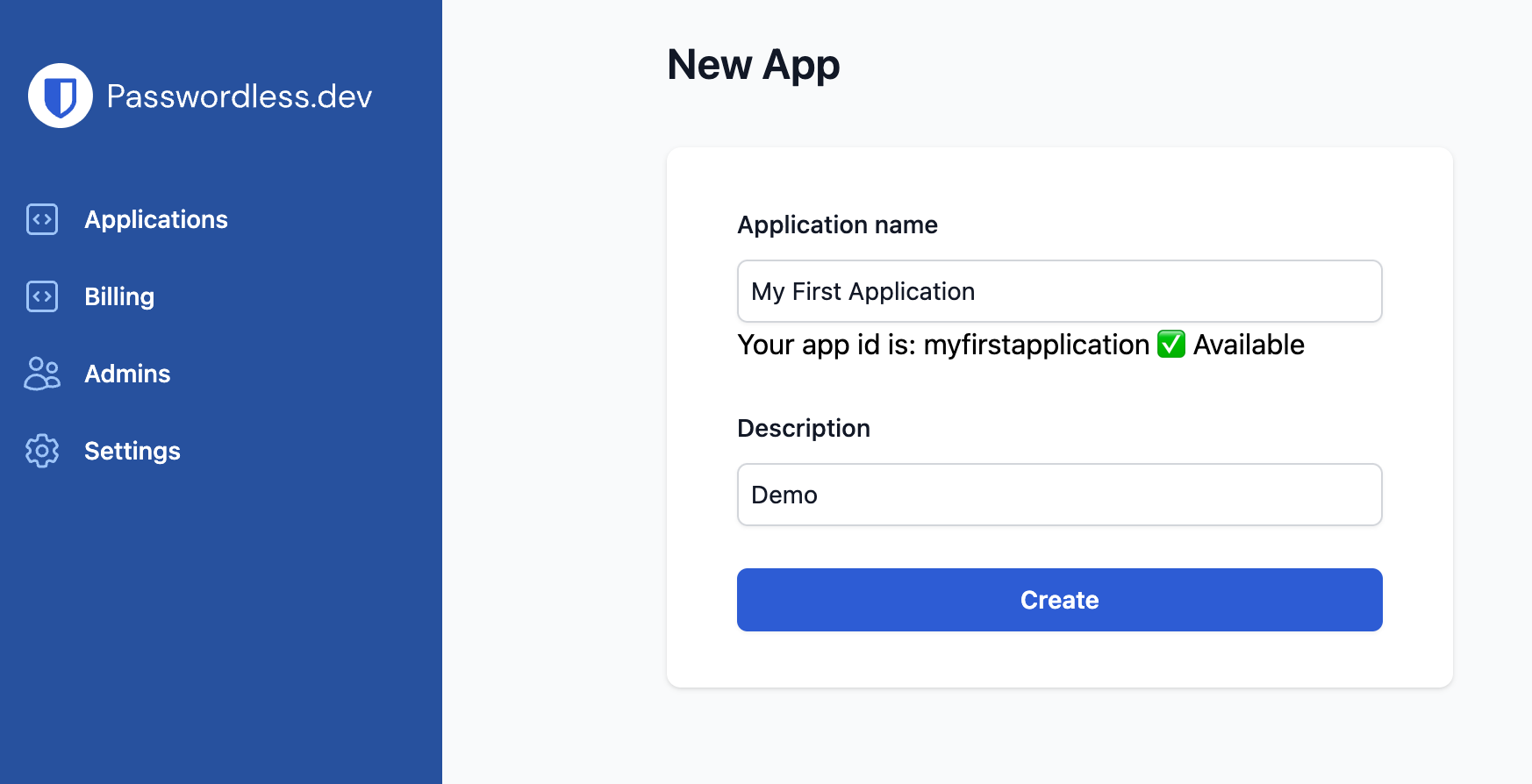Select the Description field containing Demo
This screenshot has height=784, width=1532.
pos(1059,495)
